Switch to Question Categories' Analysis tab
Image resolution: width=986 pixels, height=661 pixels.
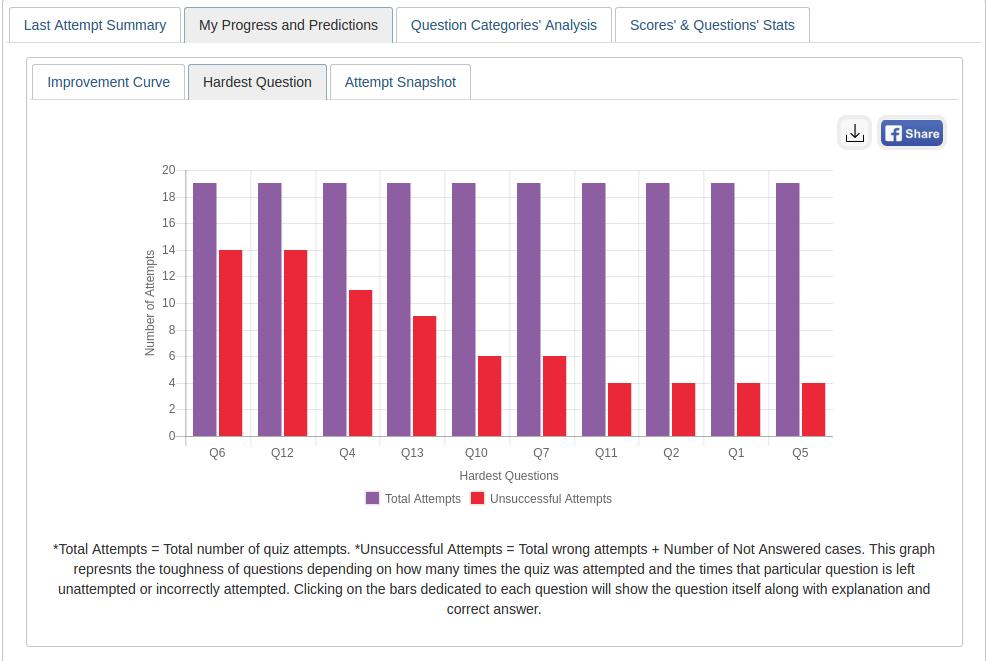(503, 25)
